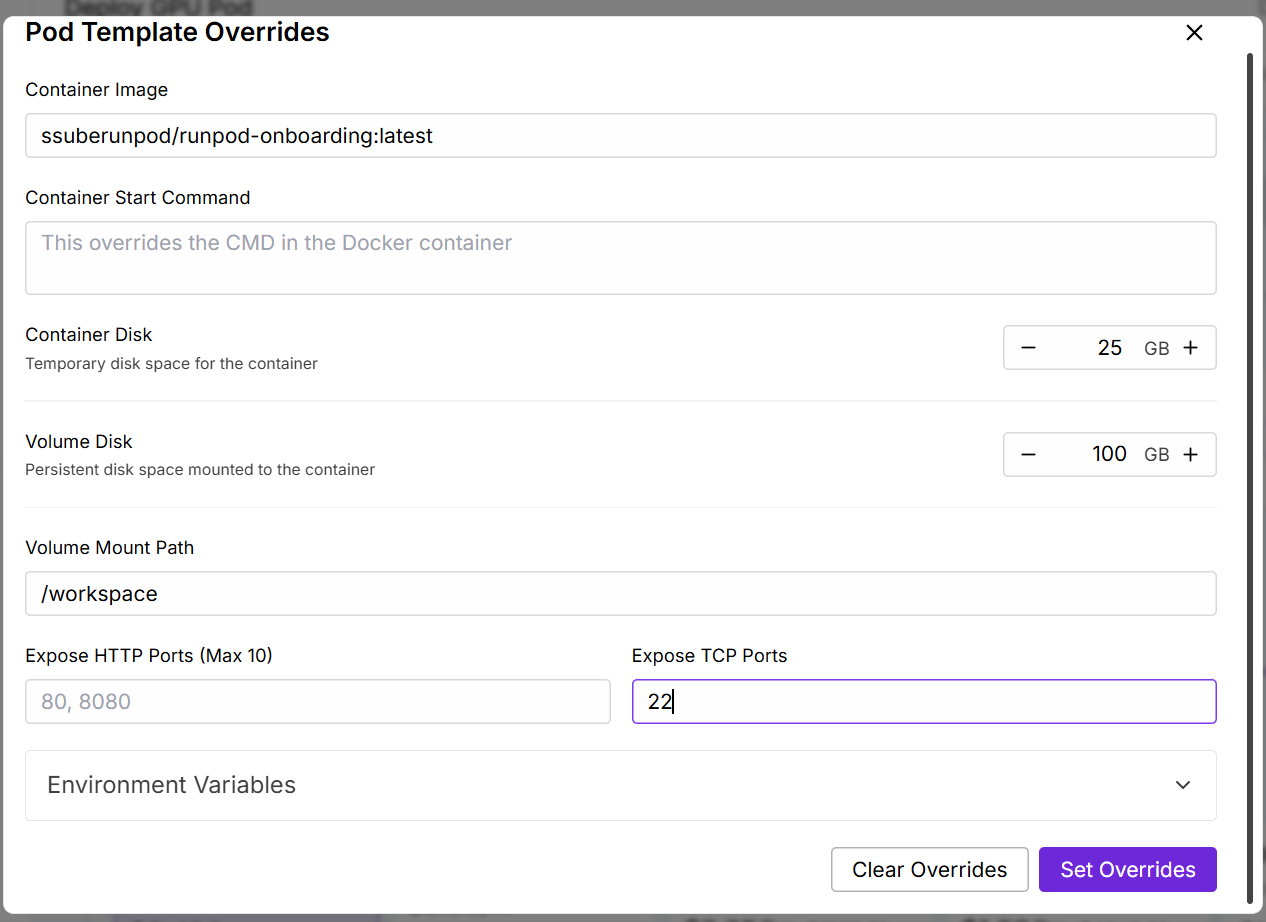Click the Environment Variables section title
The height and width of the screenshot is (922, 1266).
tap(171, 785)
